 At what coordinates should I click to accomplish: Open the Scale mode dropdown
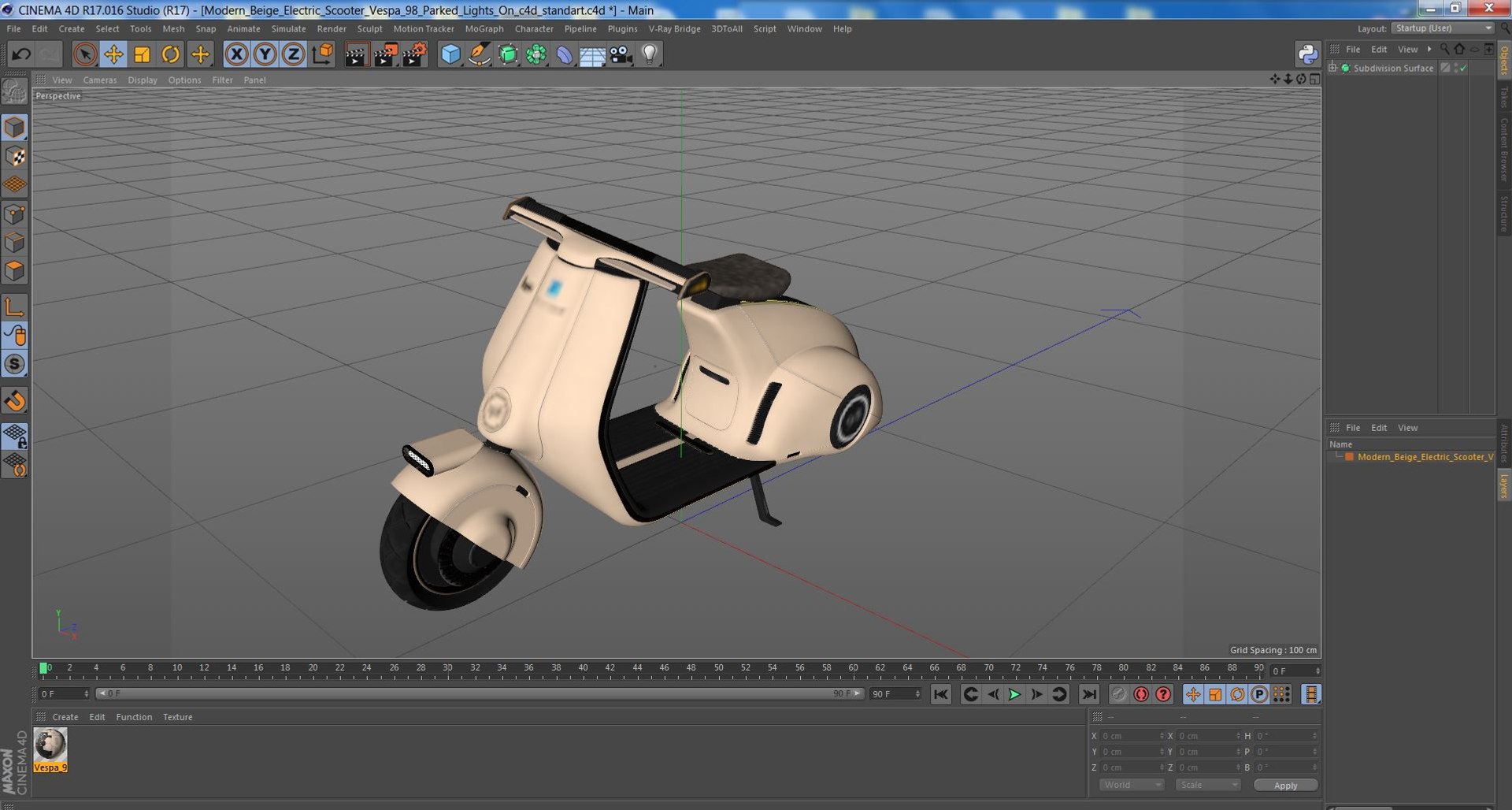click(x=1207, y=785)
